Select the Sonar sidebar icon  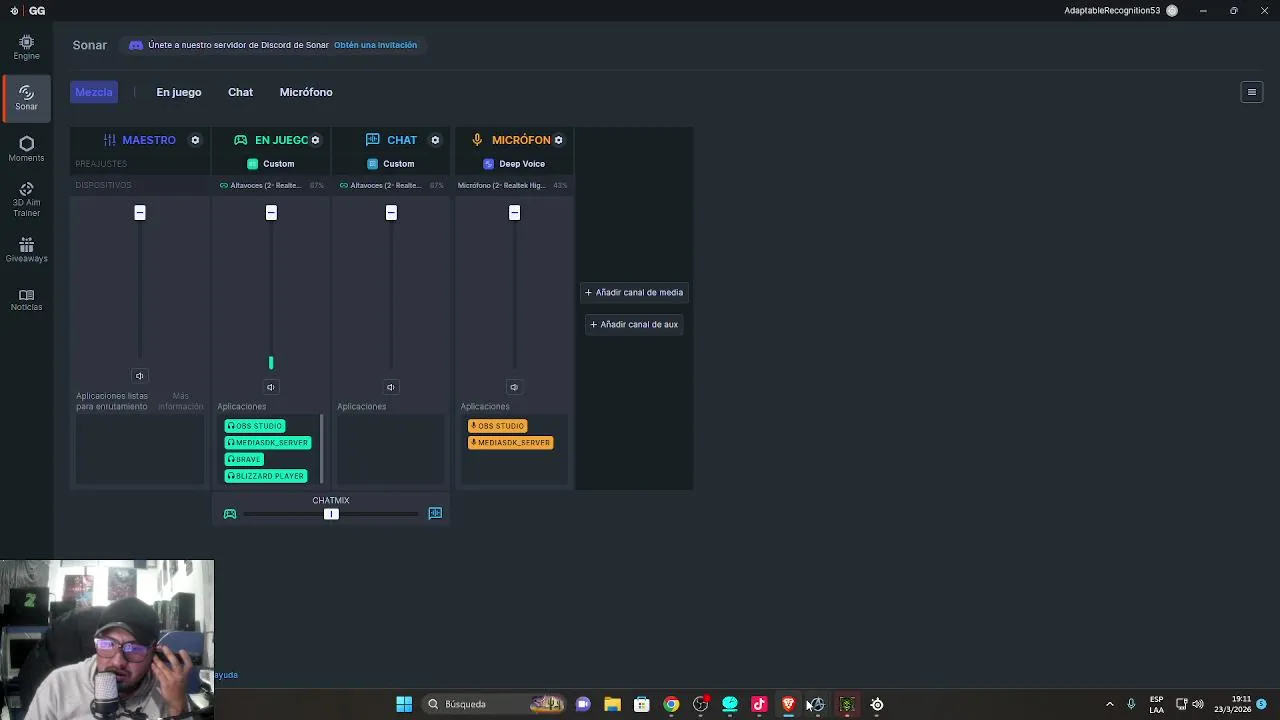click(x=26, y=97)
